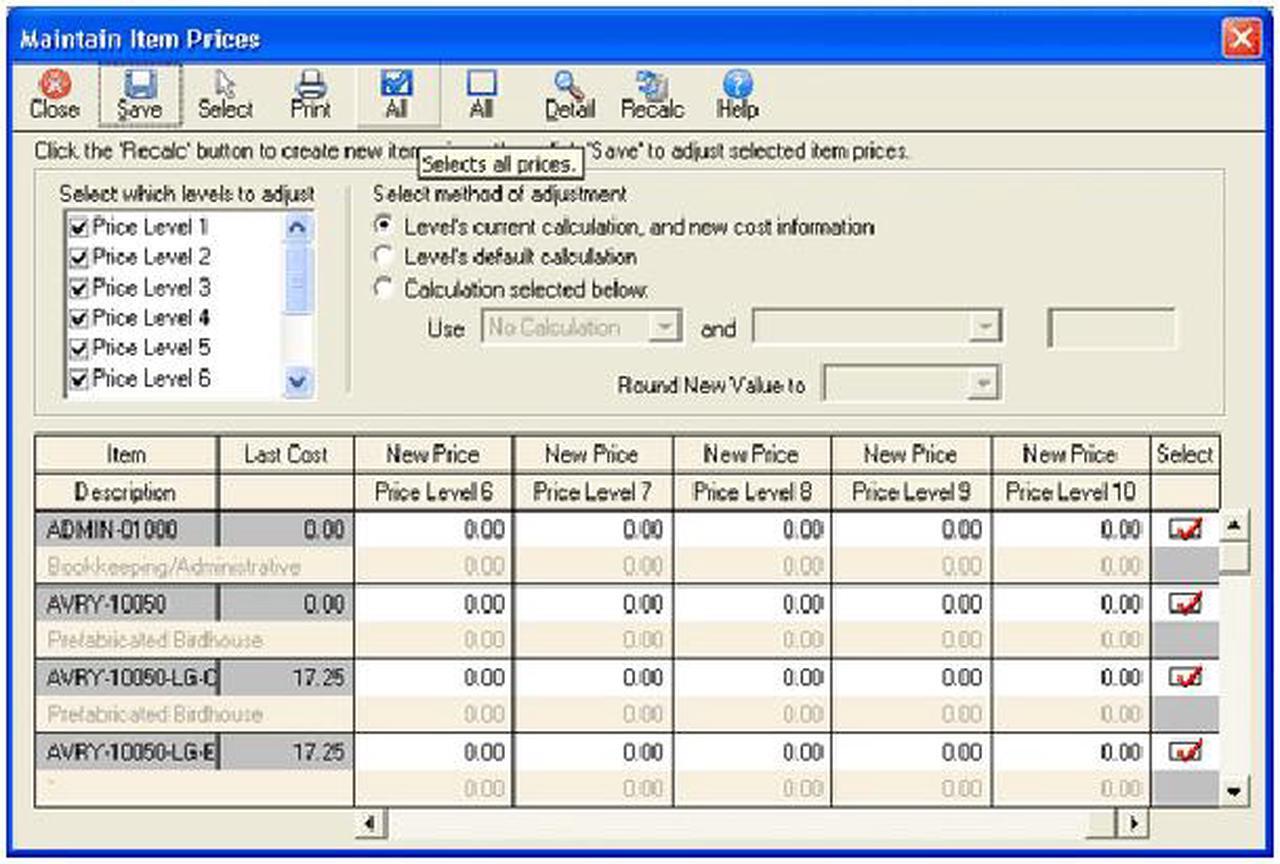Uncheck Price Level 4
This screenshot has width=1280, height=864.
pyautogui.click(x=79, y=319)
